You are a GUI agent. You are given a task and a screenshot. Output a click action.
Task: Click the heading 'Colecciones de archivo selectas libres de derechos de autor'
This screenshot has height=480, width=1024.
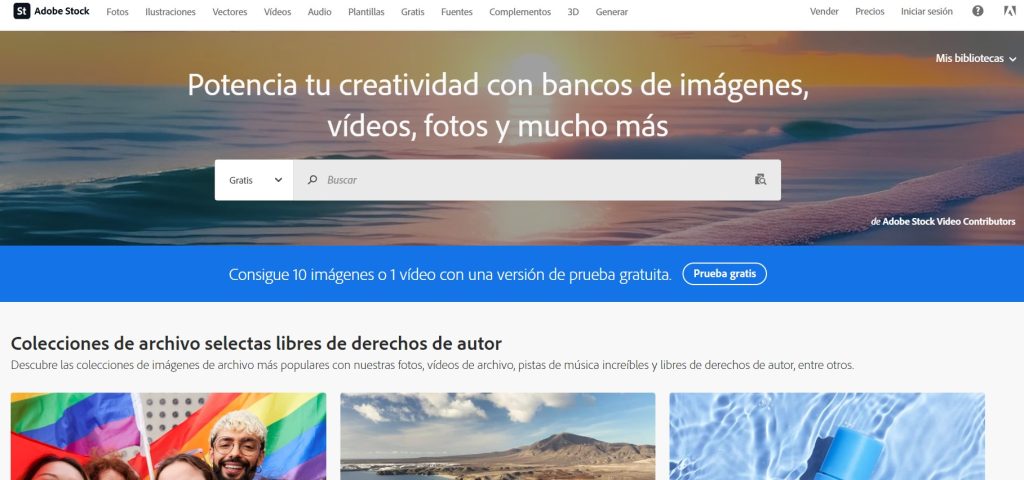[x=256, y=344]
